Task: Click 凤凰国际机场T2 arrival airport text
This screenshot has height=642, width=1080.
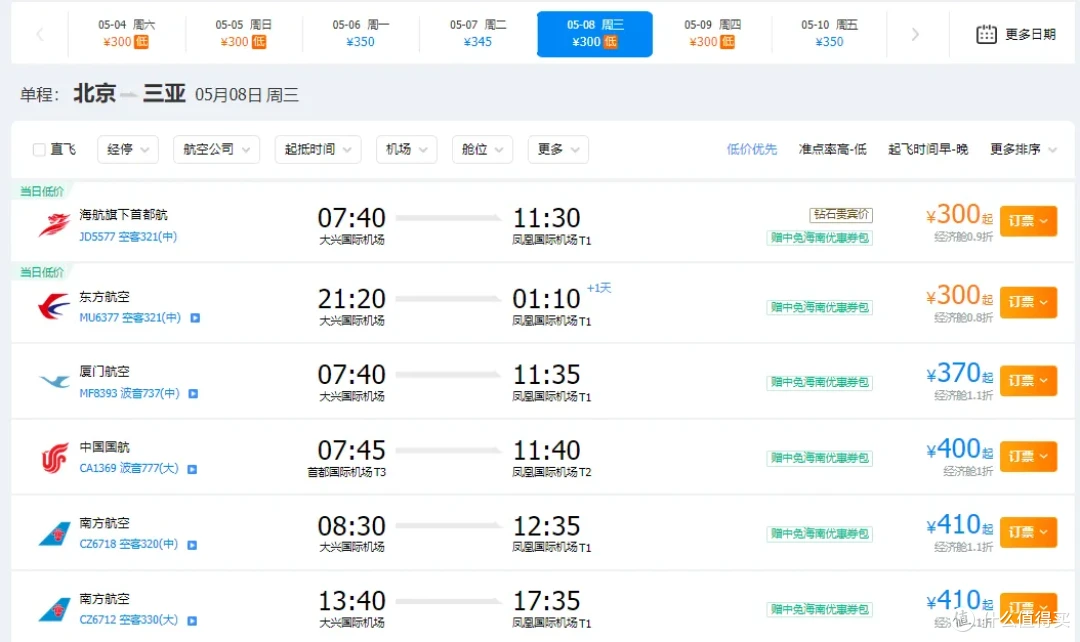Action: 552,472
